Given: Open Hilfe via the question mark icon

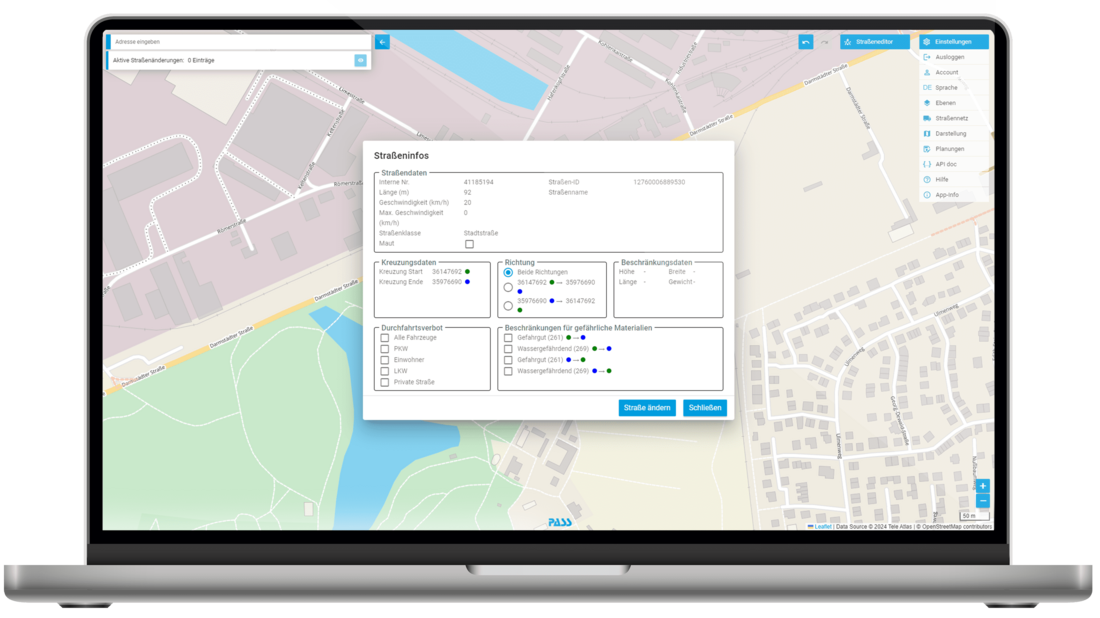Looking at the screenshot, I should (x=928, y=179).
